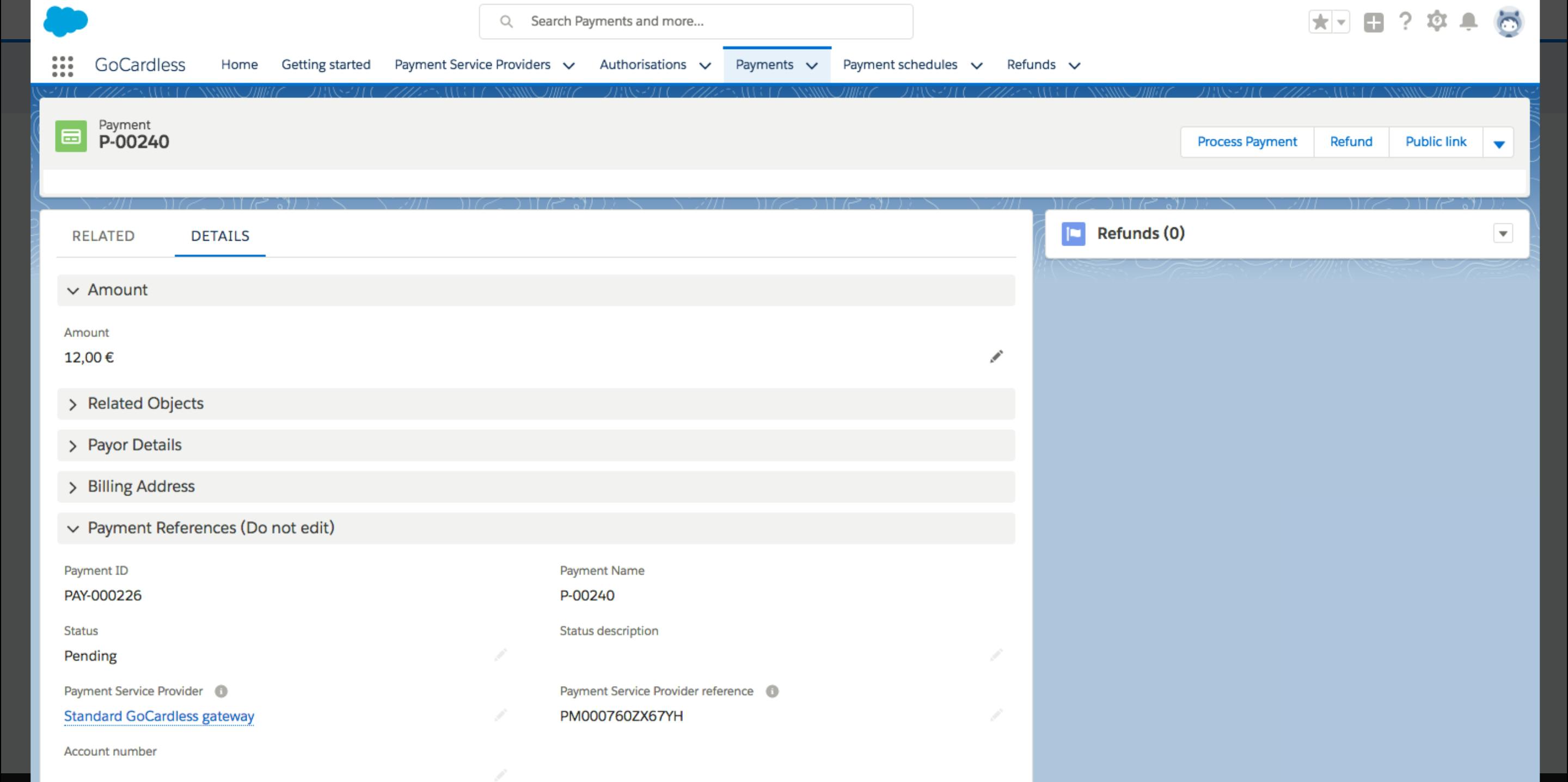
Task: Edit Amount with the pencil icon
Action: 996,357
